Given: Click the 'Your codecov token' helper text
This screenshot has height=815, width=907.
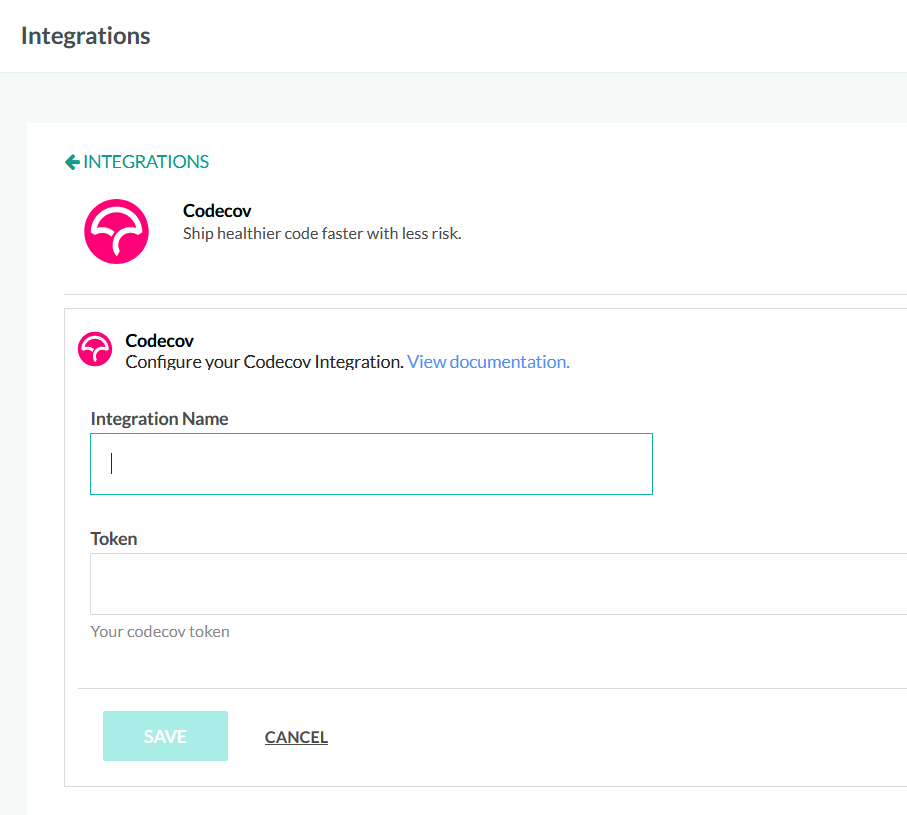Looking at the screenshot, I should (x=160, y=632).
